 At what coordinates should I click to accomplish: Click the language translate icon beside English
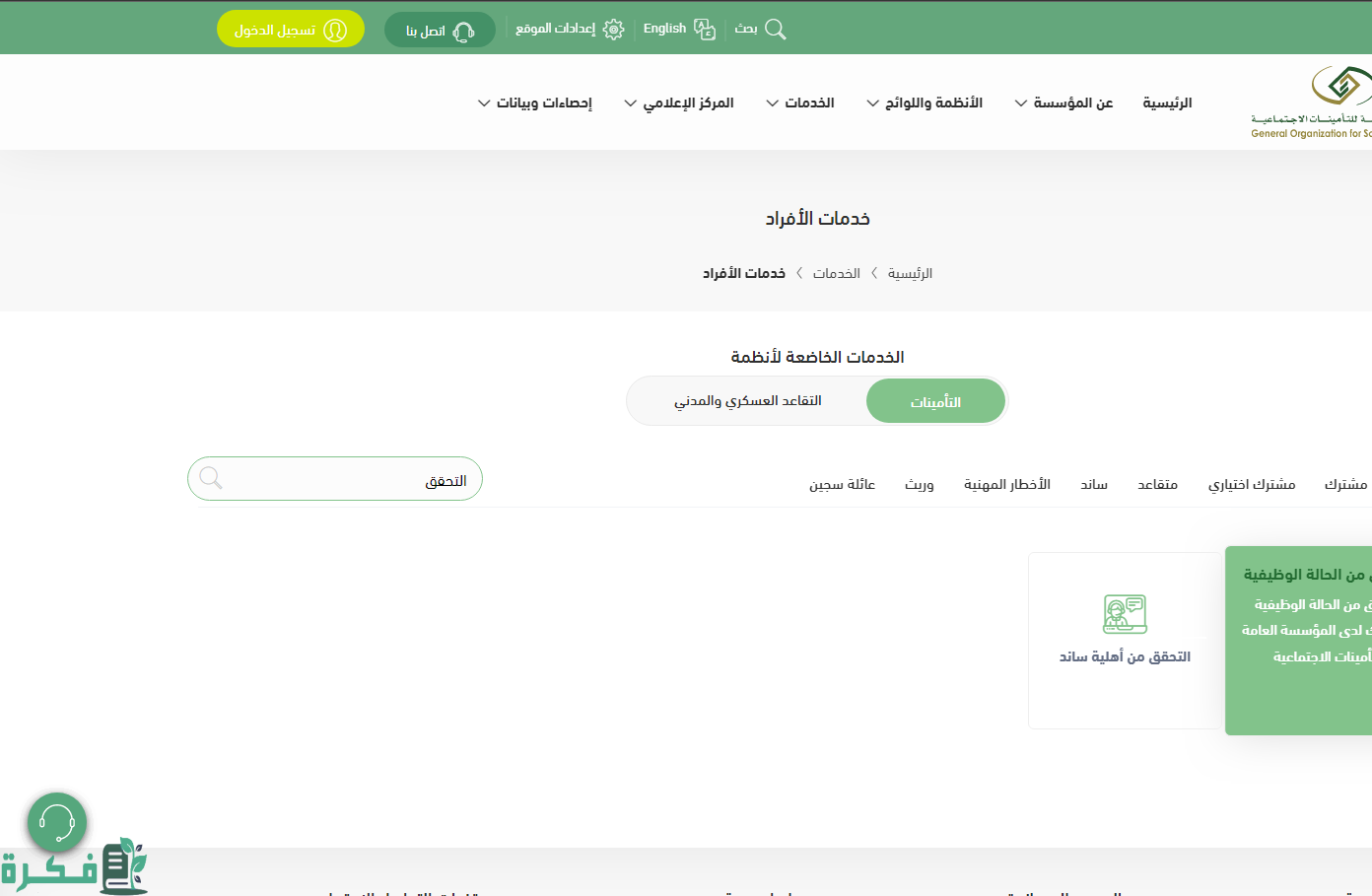tap(705, 30)
